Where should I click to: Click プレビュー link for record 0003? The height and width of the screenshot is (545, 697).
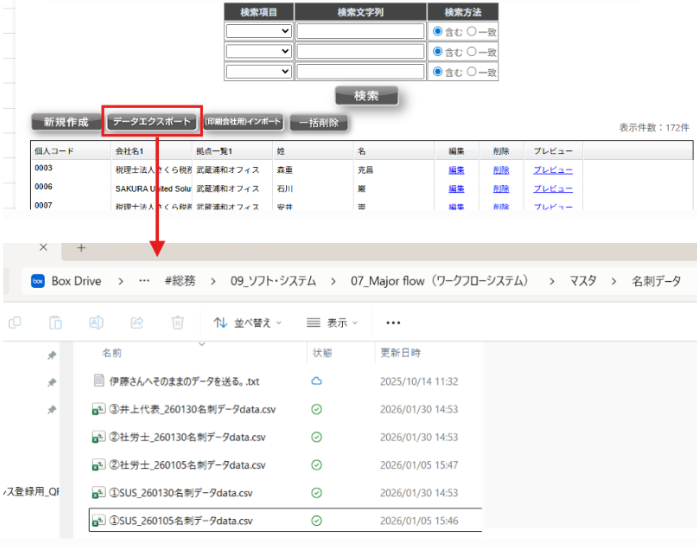click(552, 170)
